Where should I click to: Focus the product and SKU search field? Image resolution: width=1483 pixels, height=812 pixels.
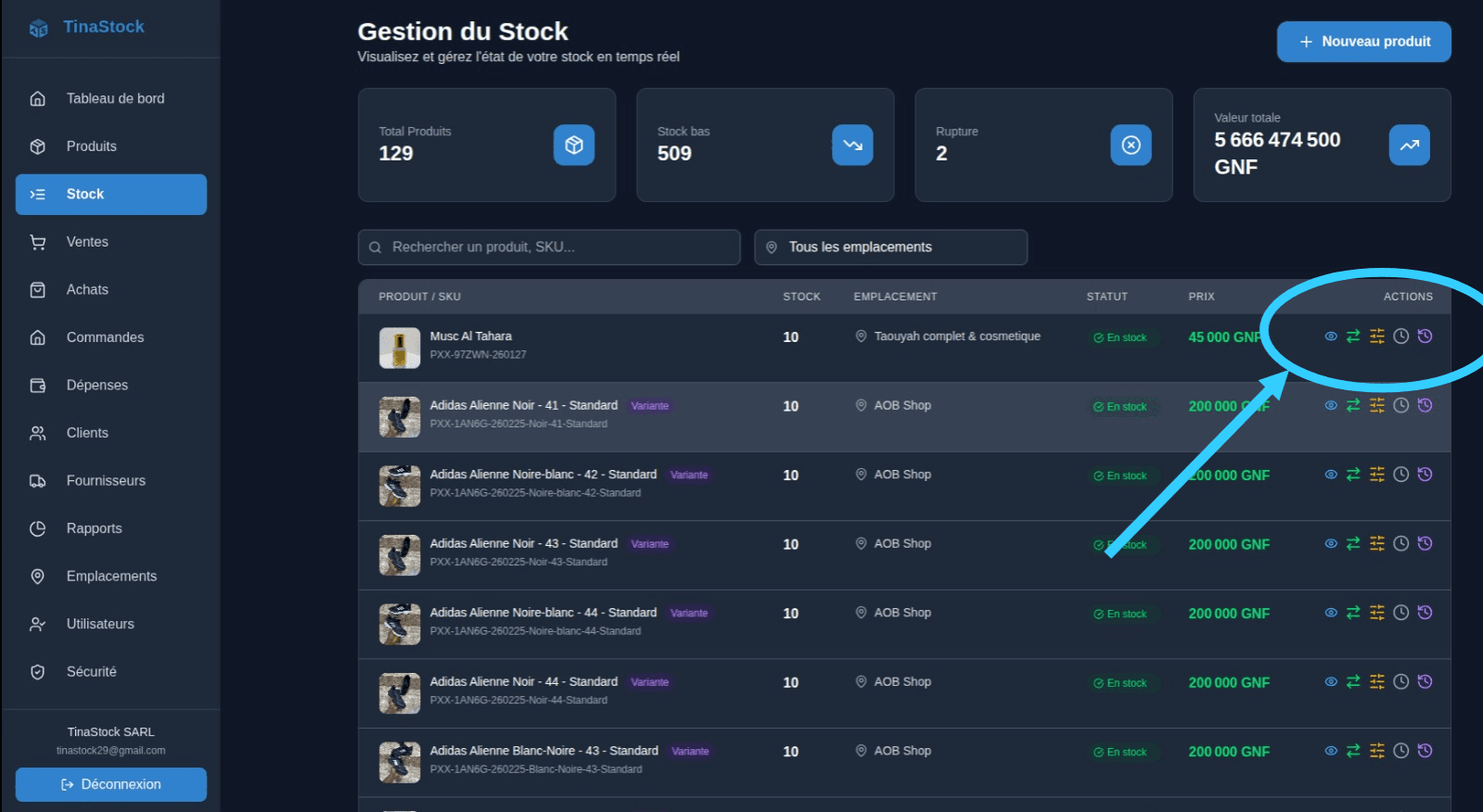click(x=549, y=247)
